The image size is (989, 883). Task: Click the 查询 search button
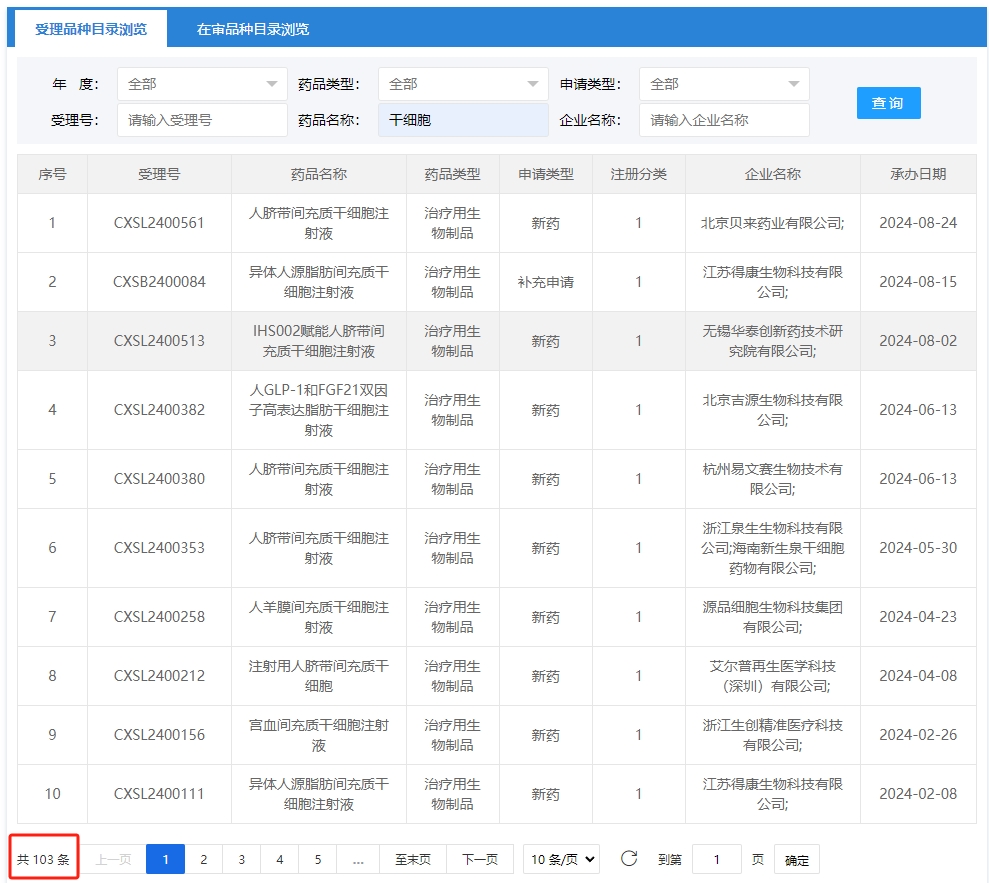[x=888, y=103]
